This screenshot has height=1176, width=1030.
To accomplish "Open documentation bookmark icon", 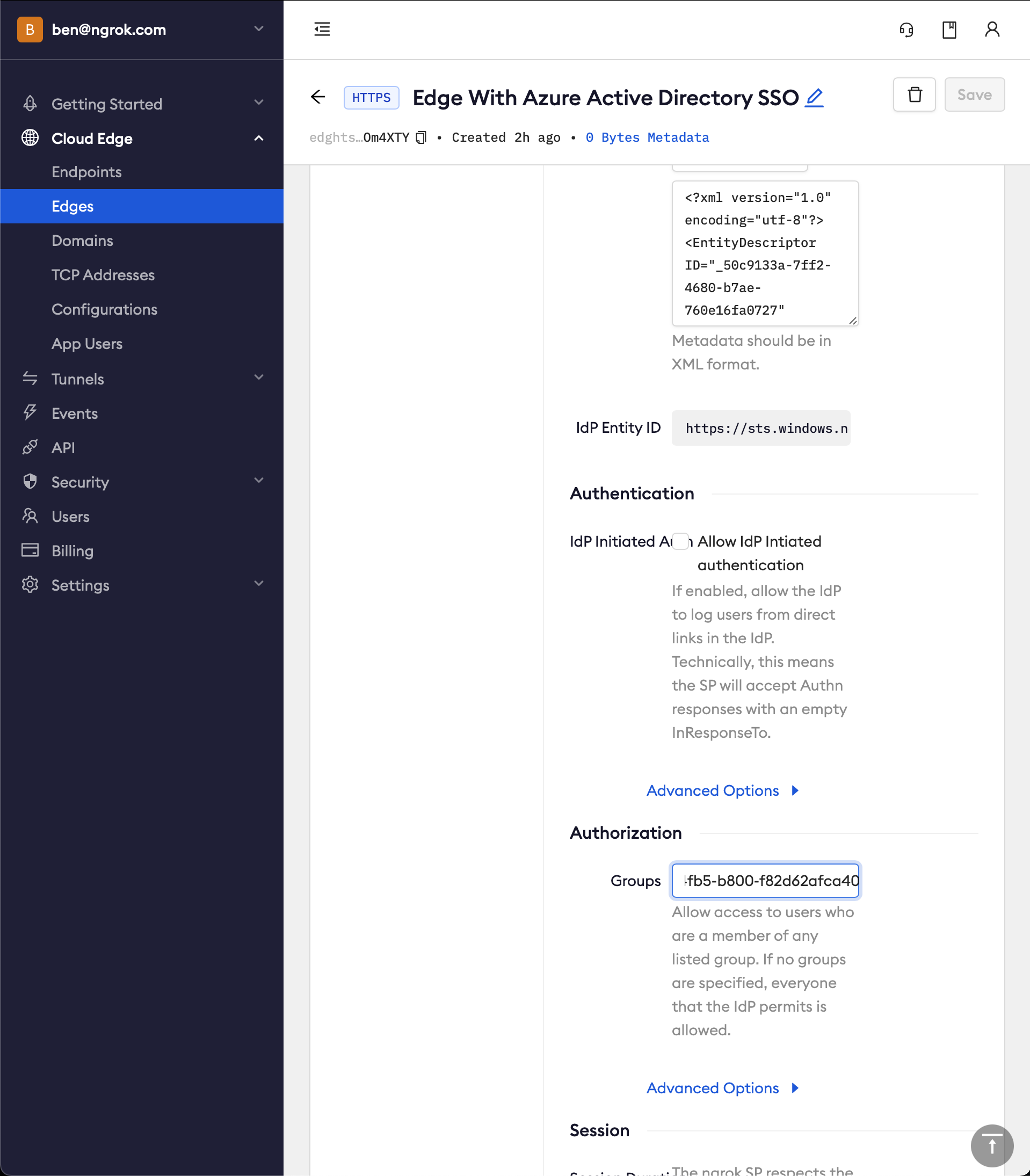I will pyautogui.click(x=949, y=30).
